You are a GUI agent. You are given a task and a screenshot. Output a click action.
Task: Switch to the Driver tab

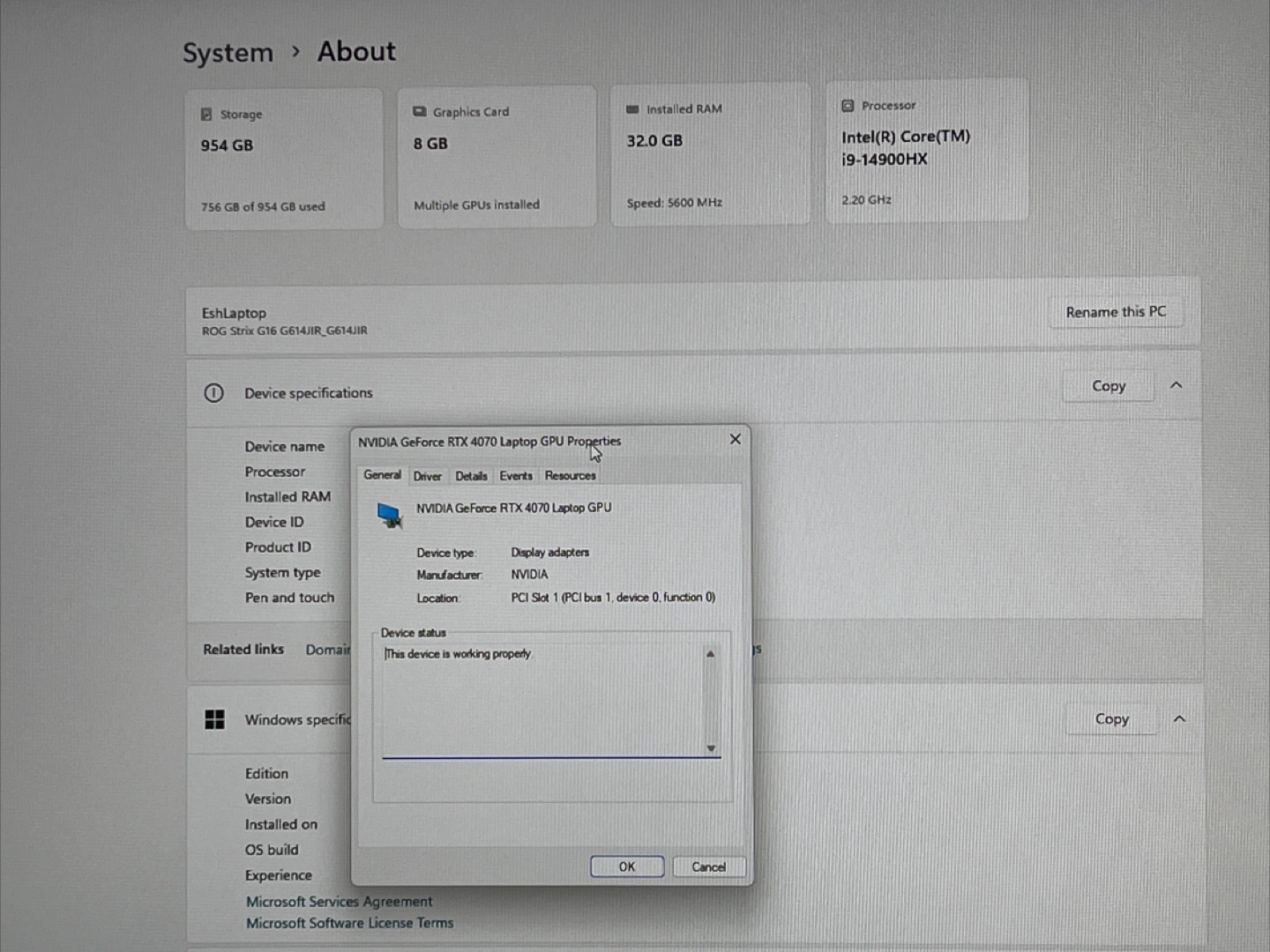[428, 476]
